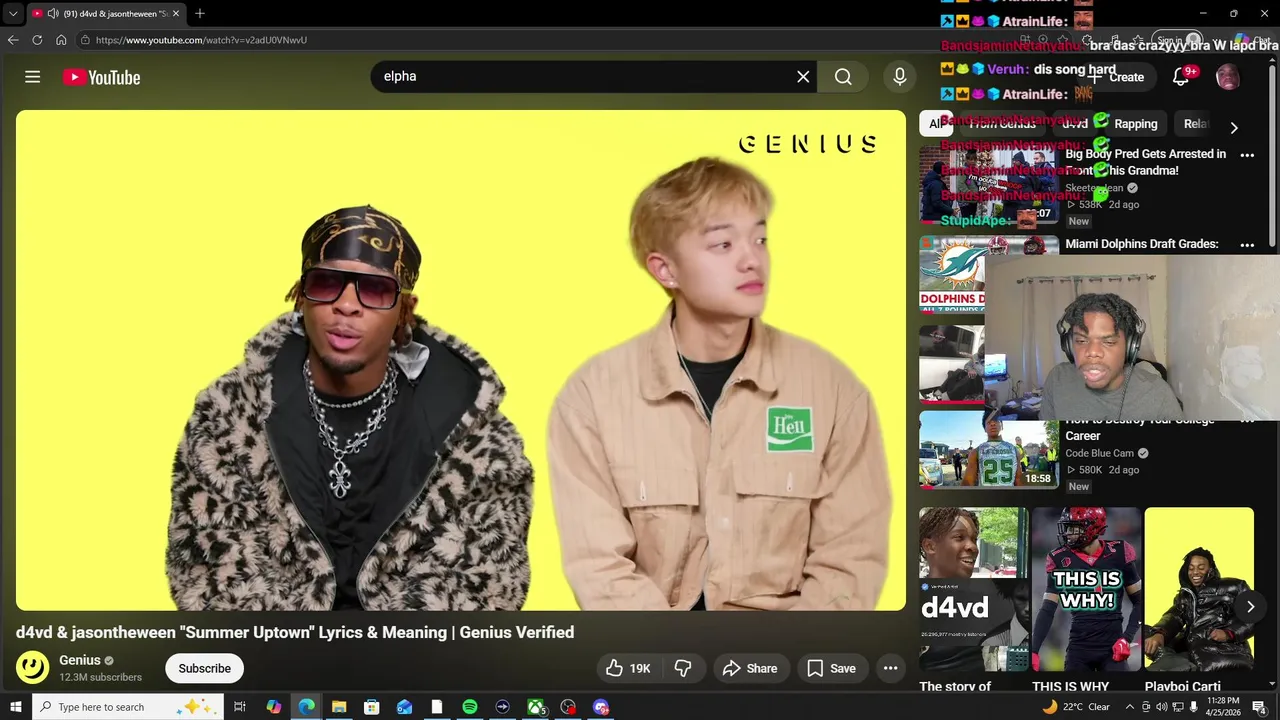Open options for Big Body Pred video
1280x720 pixels.
point(1247,155)
